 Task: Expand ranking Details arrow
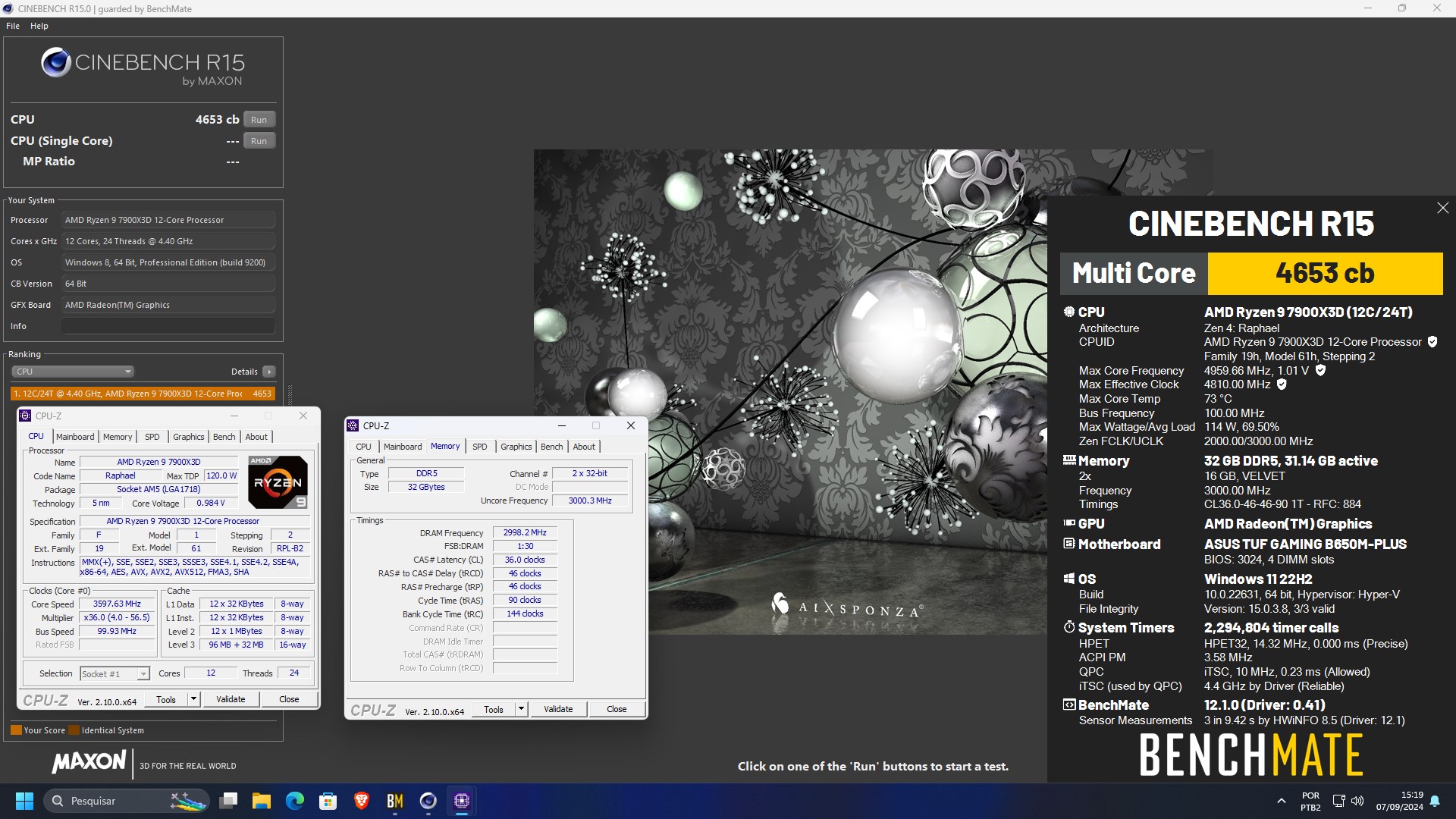(268, 372)
